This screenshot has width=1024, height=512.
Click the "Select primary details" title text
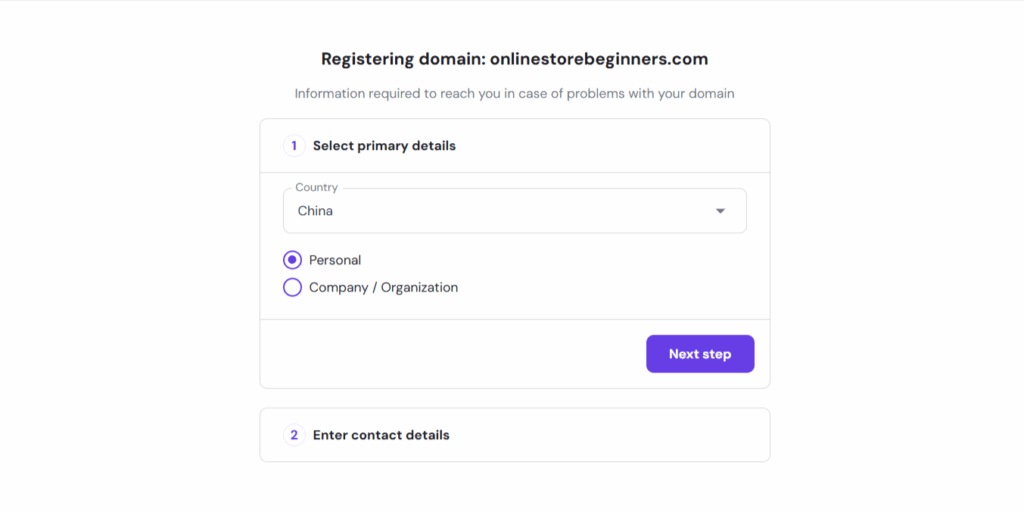coord(384,146)
